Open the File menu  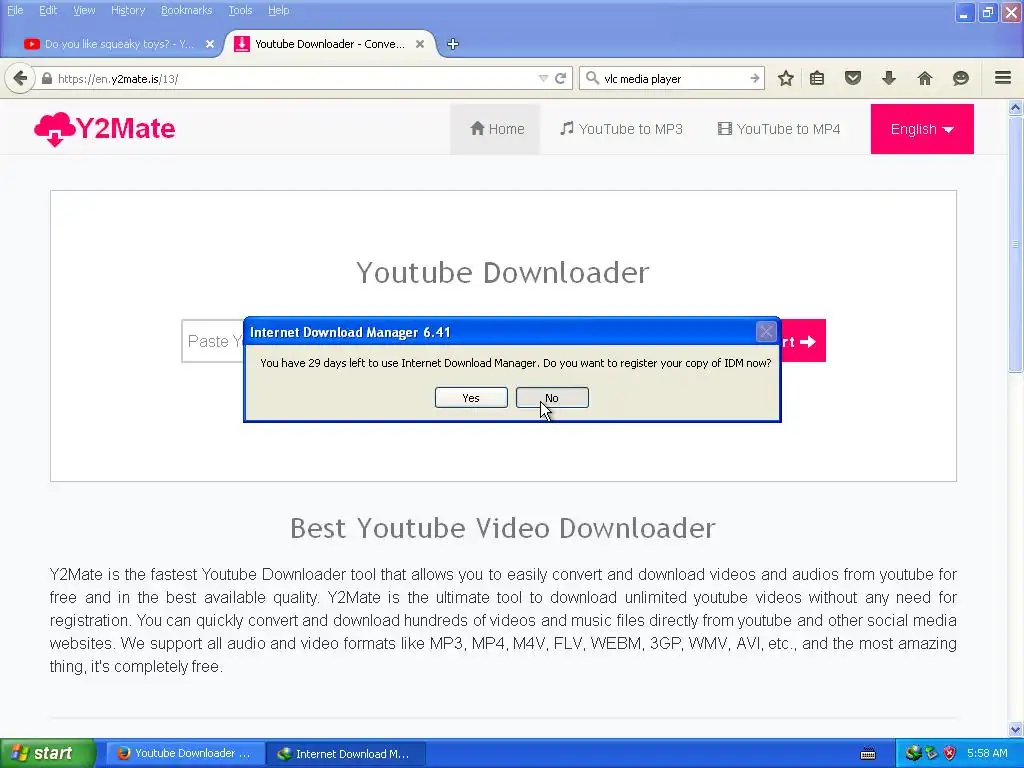(15, 10)
